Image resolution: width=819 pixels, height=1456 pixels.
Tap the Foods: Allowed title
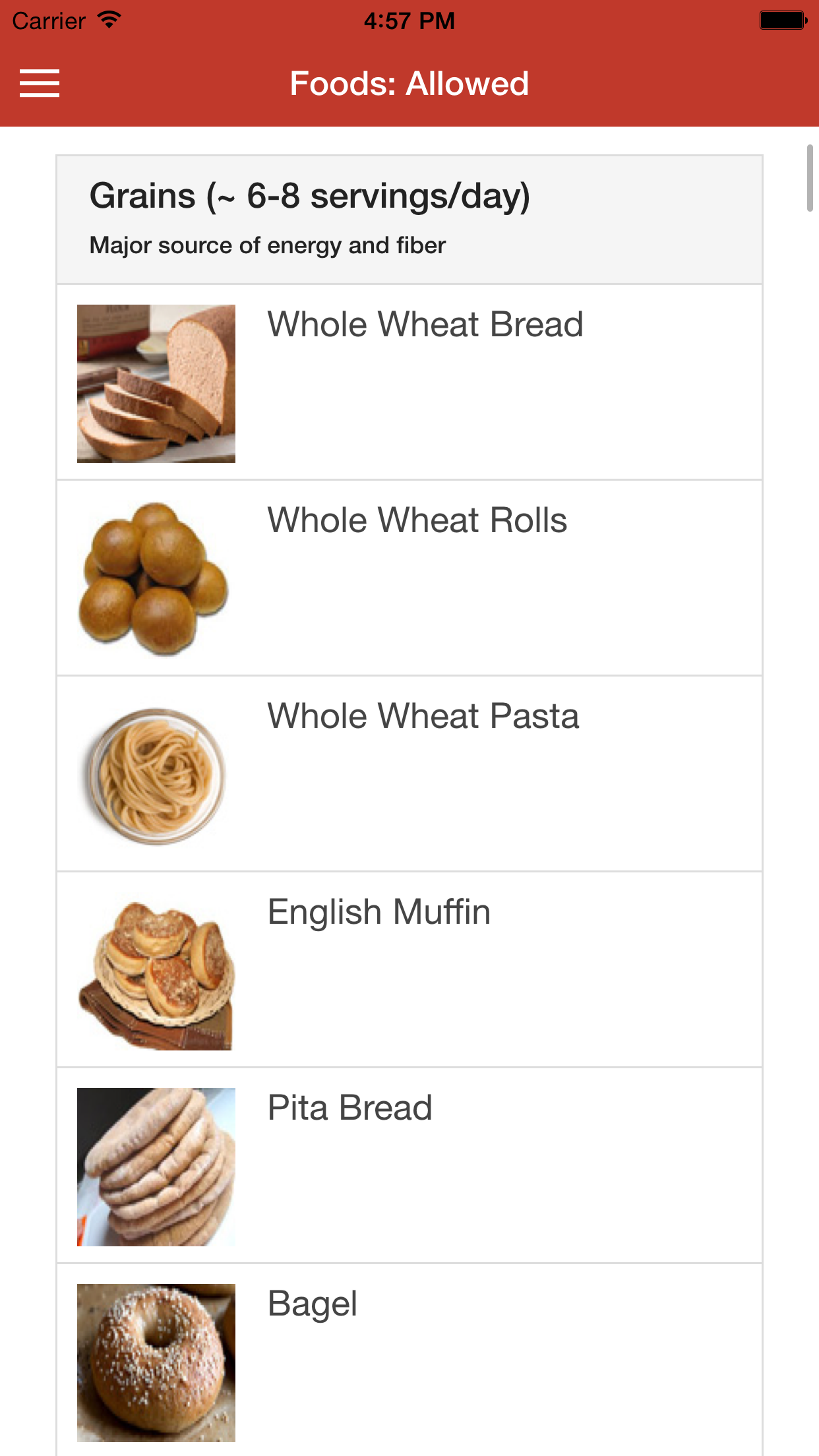point(409,84)
